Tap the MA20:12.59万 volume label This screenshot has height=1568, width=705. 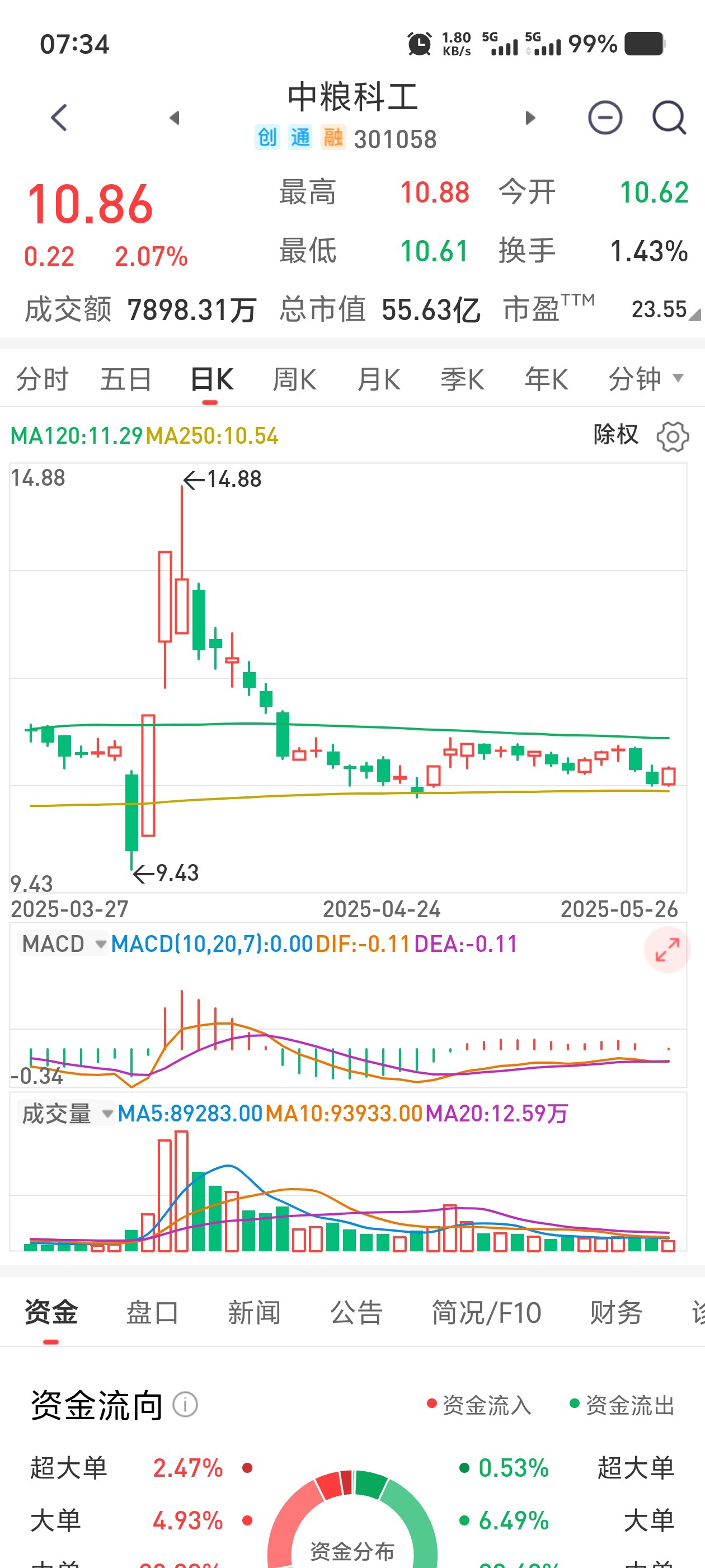pyautogui.click(x=497, y=1113)
